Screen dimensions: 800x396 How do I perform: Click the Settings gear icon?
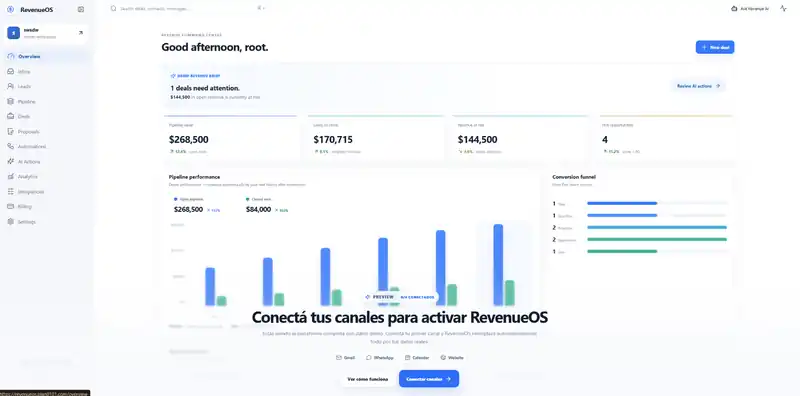[11, 221]
